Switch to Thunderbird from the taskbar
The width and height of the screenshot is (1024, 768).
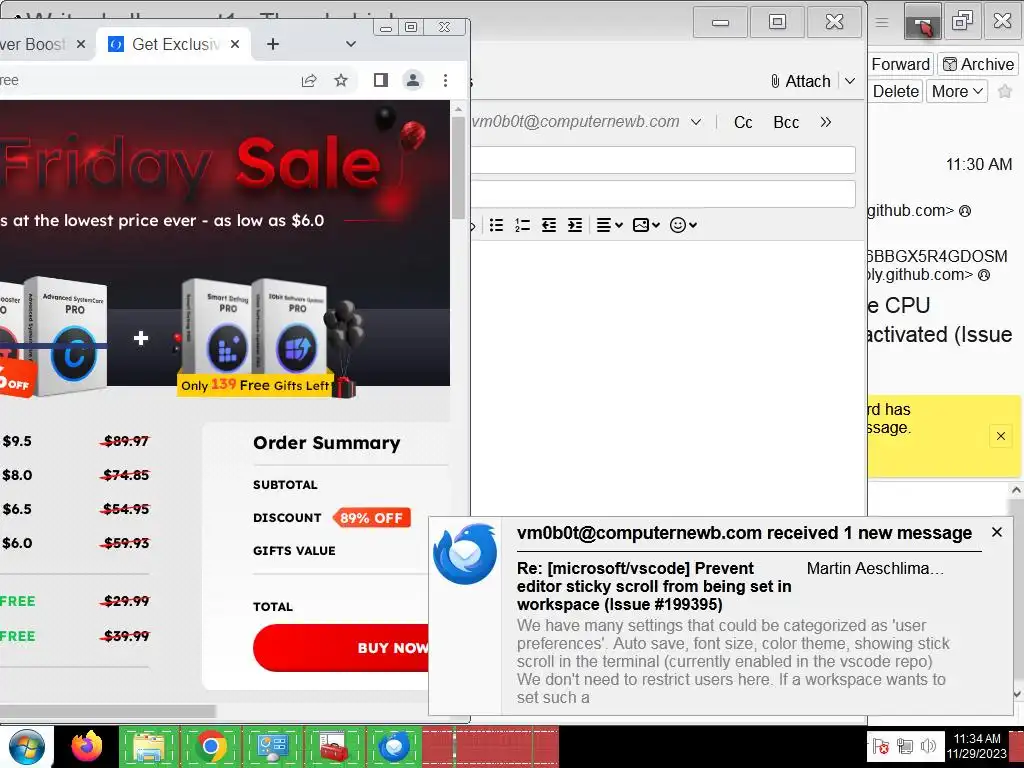tap(394, 747)
